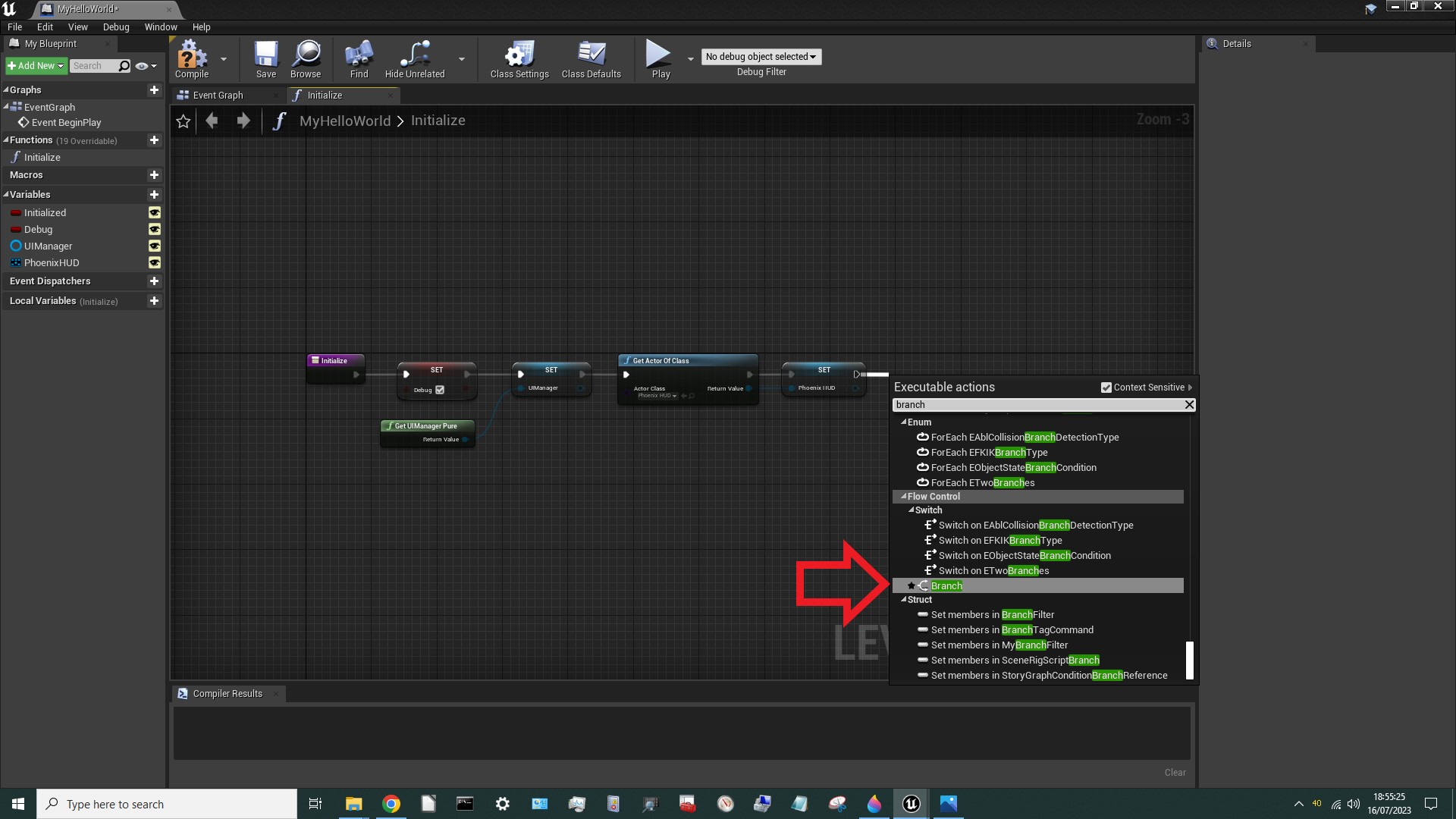The height and width of the screenshot is (819, 1456).
Task: Open the Window menu
Action: [x=161, y=27]
